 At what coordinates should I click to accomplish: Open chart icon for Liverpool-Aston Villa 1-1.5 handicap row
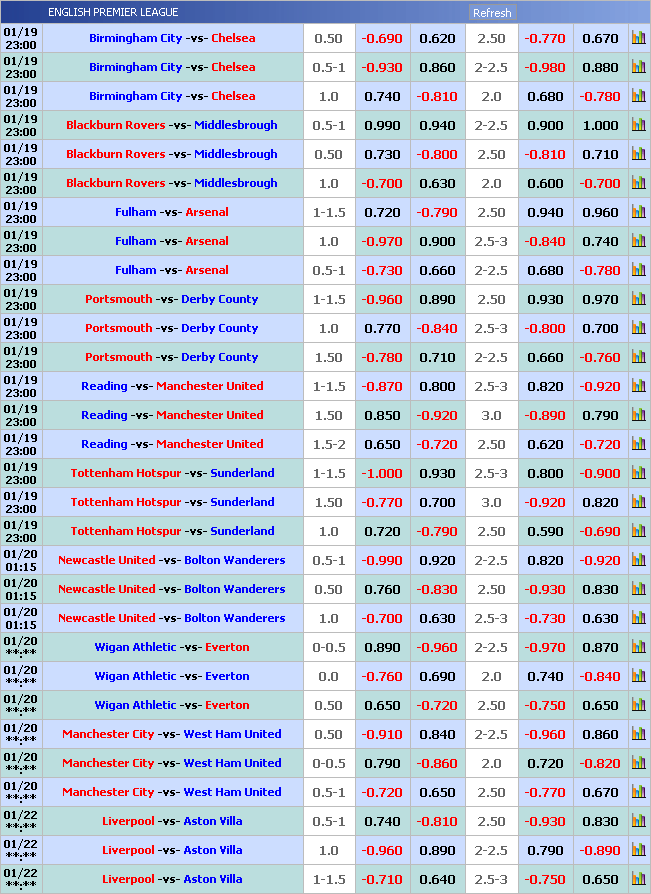638,880
